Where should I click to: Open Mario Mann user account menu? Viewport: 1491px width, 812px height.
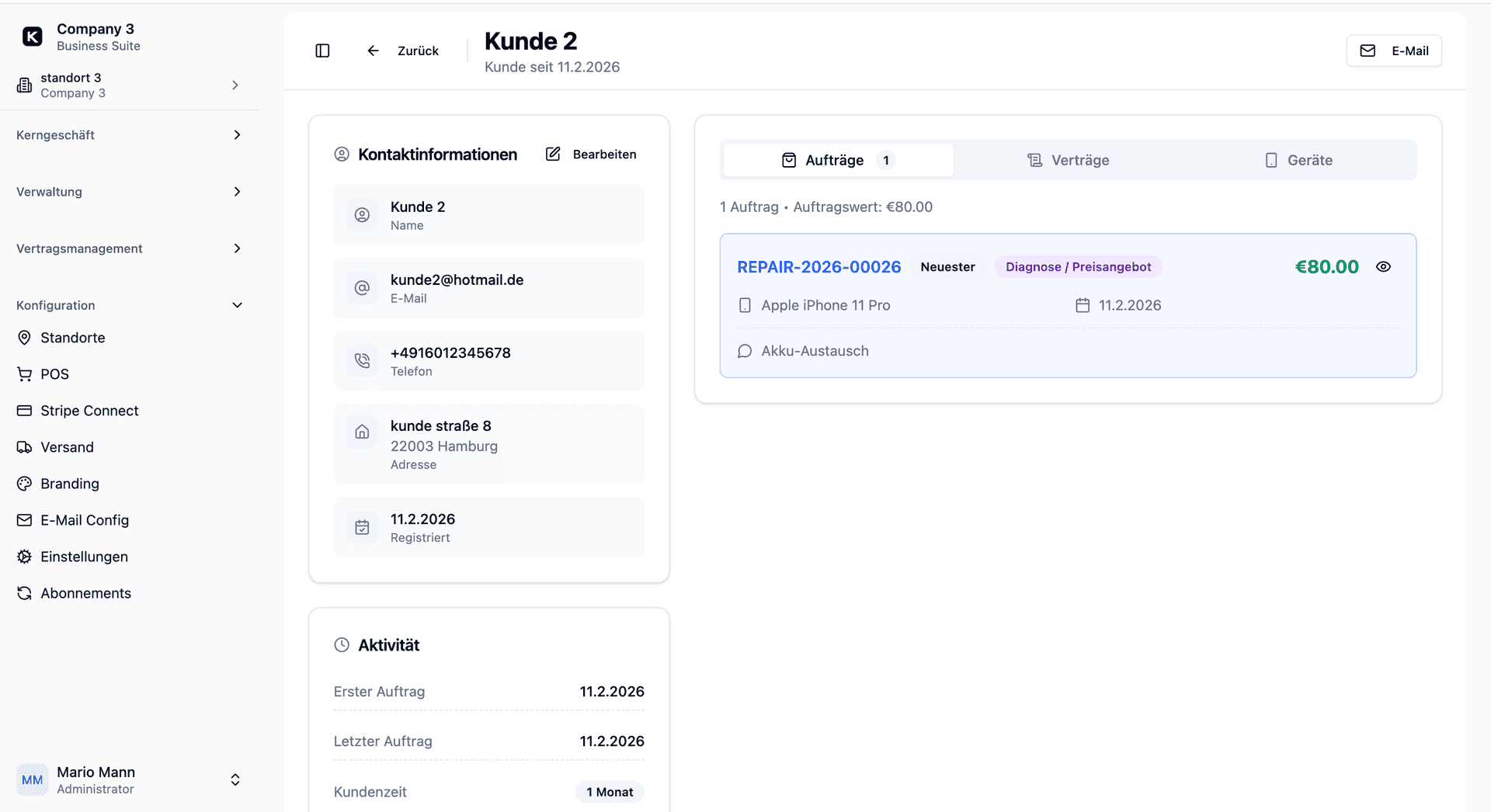click(129, 779)
